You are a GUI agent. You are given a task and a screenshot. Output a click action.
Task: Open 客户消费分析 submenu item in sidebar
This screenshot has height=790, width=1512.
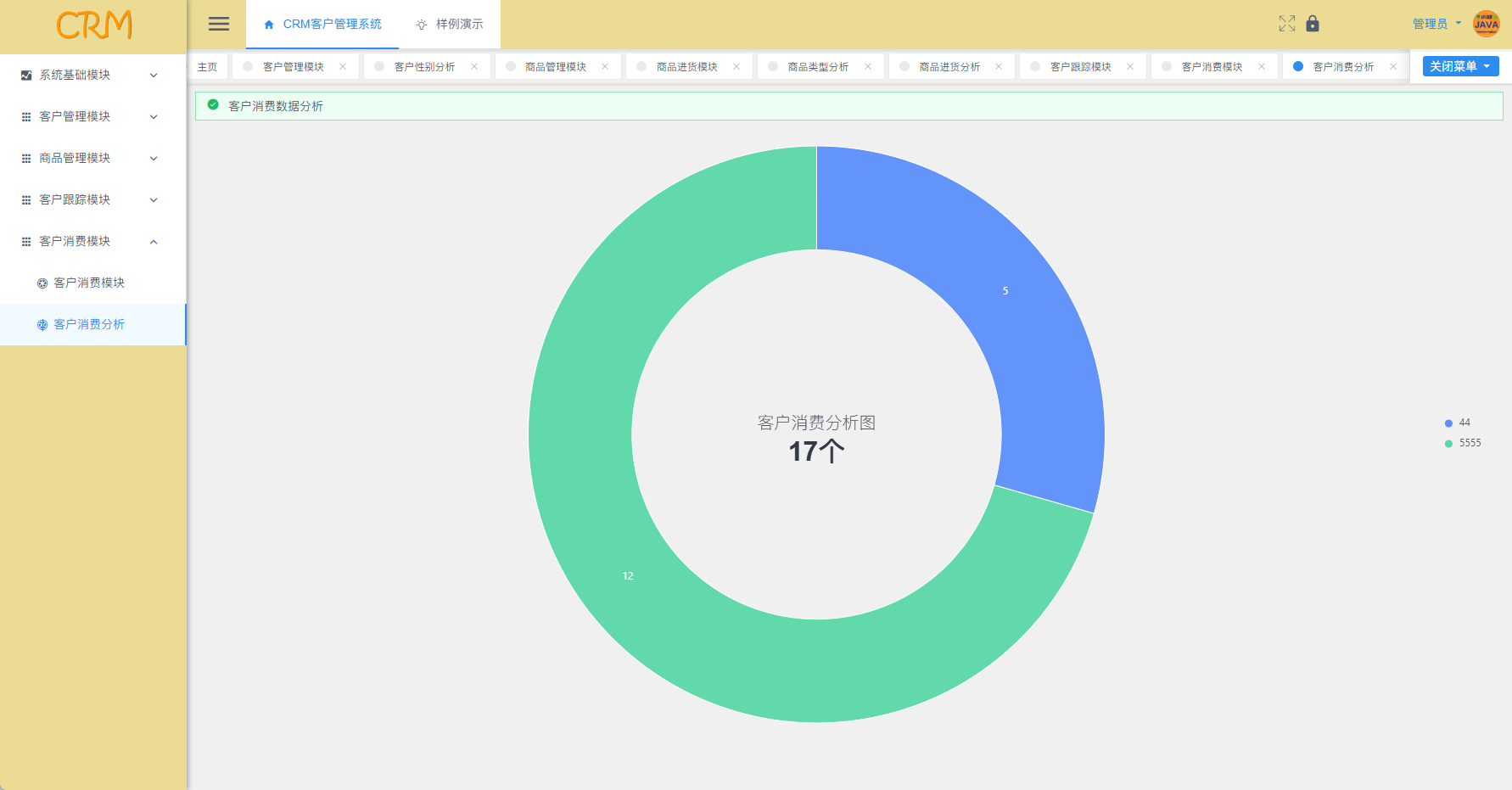pyautogui.click(x=92, y=324)
